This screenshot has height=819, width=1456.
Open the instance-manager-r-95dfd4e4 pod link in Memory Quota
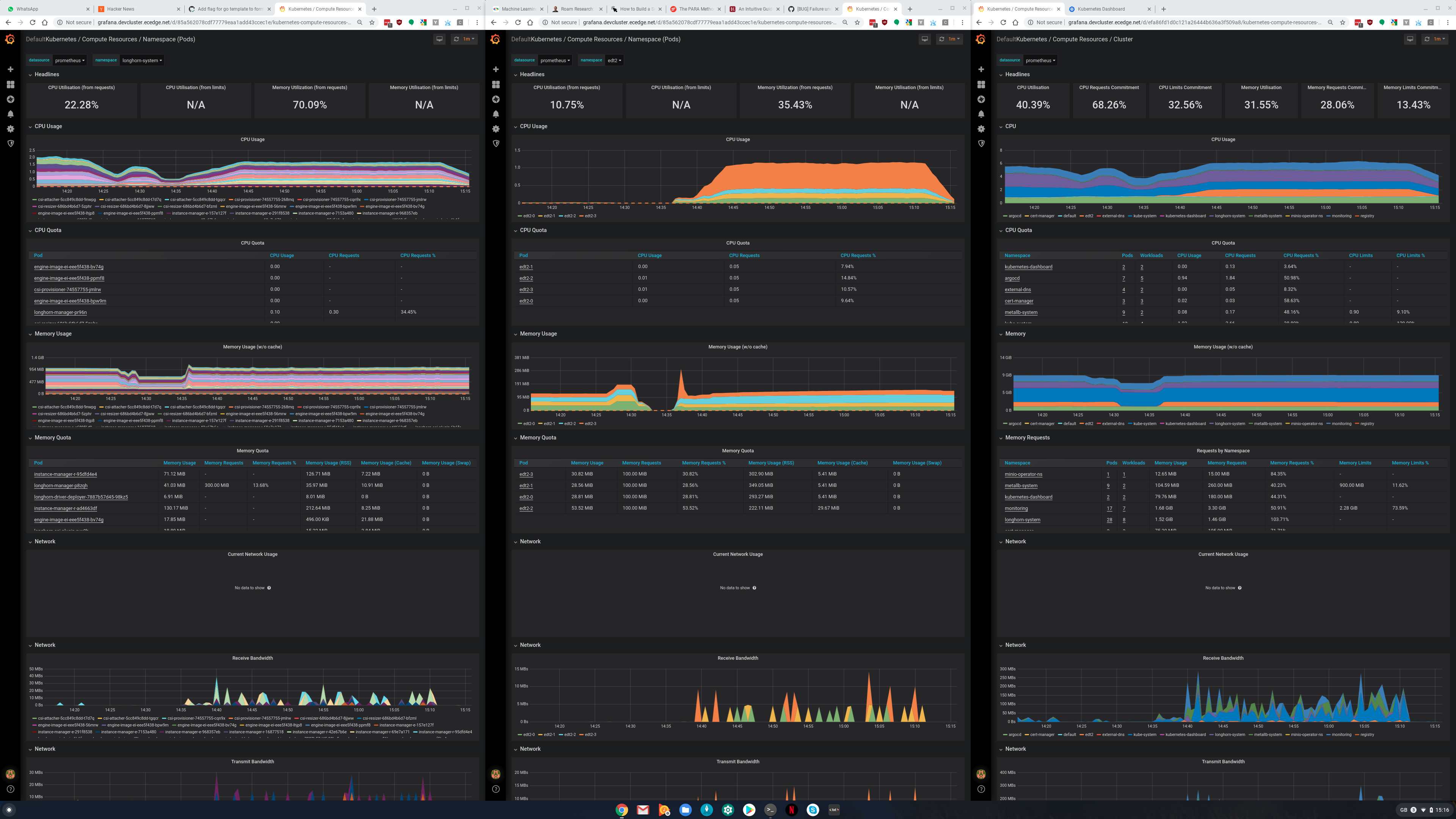(66, 474)
